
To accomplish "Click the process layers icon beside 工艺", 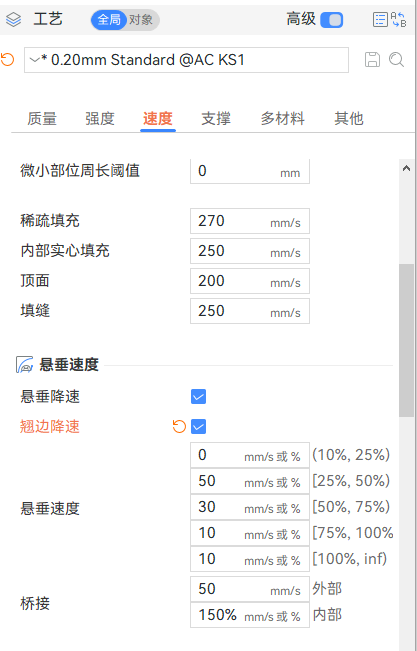I will click(x=13, y=20).
